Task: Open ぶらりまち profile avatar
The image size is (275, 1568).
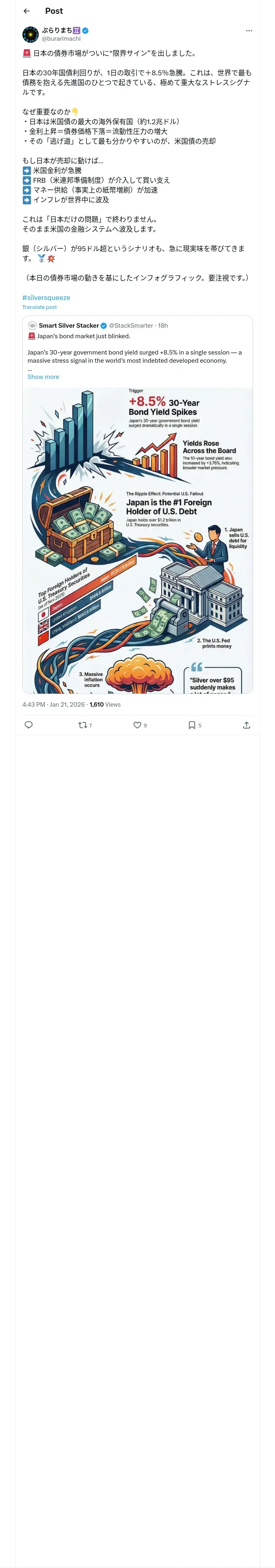Action: (31, 34)
